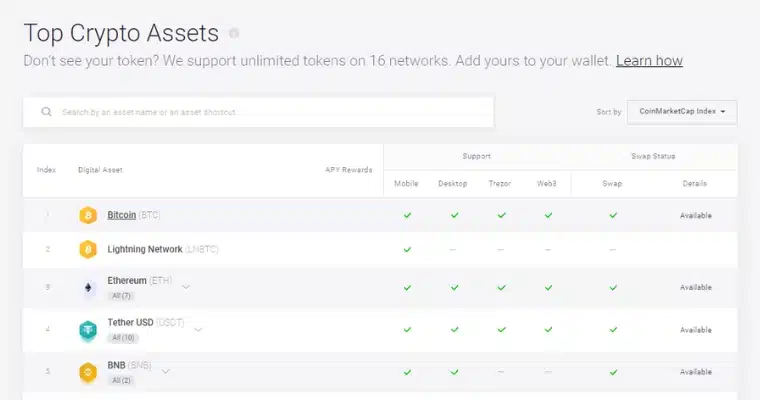Click Ethereum's Trezor support checkmark
The height and width of the screenshot is (400, 760).
(501, 288)
